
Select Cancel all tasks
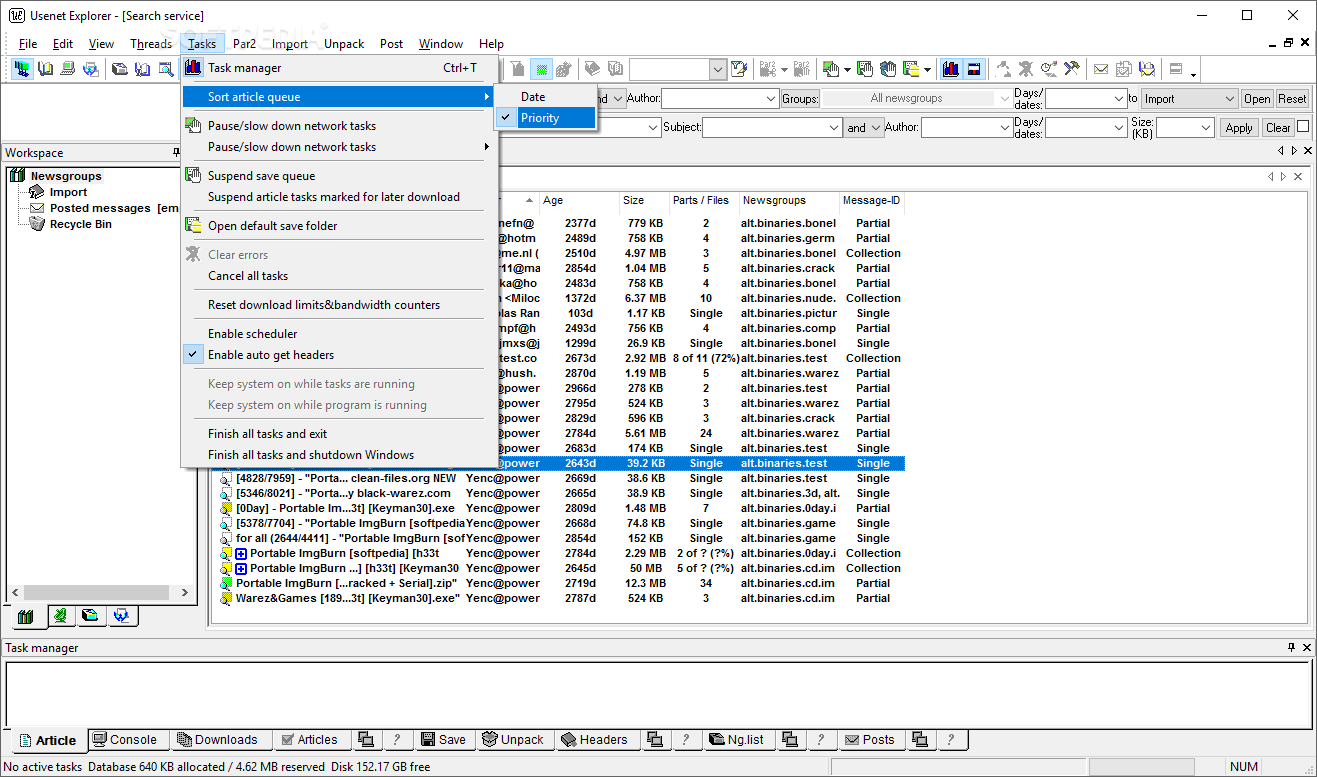339,275
